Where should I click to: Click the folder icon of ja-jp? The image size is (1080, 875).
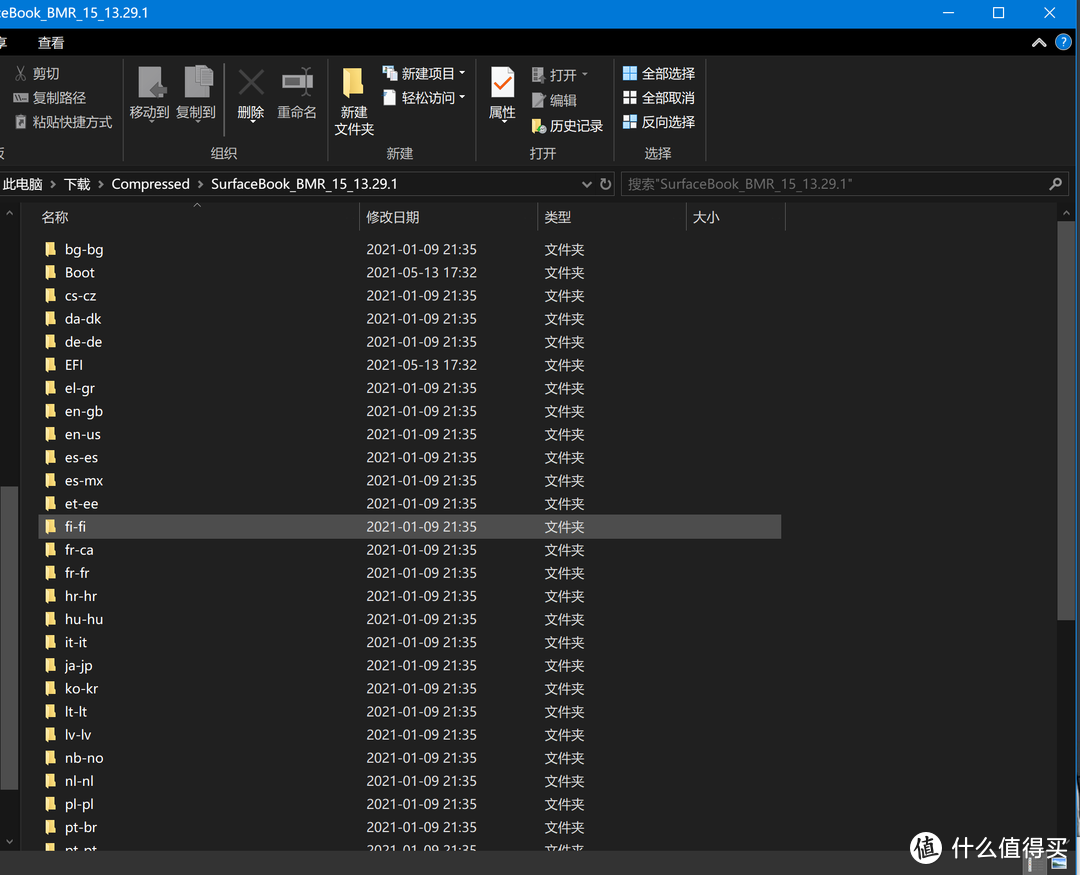(x=50, y=665)
